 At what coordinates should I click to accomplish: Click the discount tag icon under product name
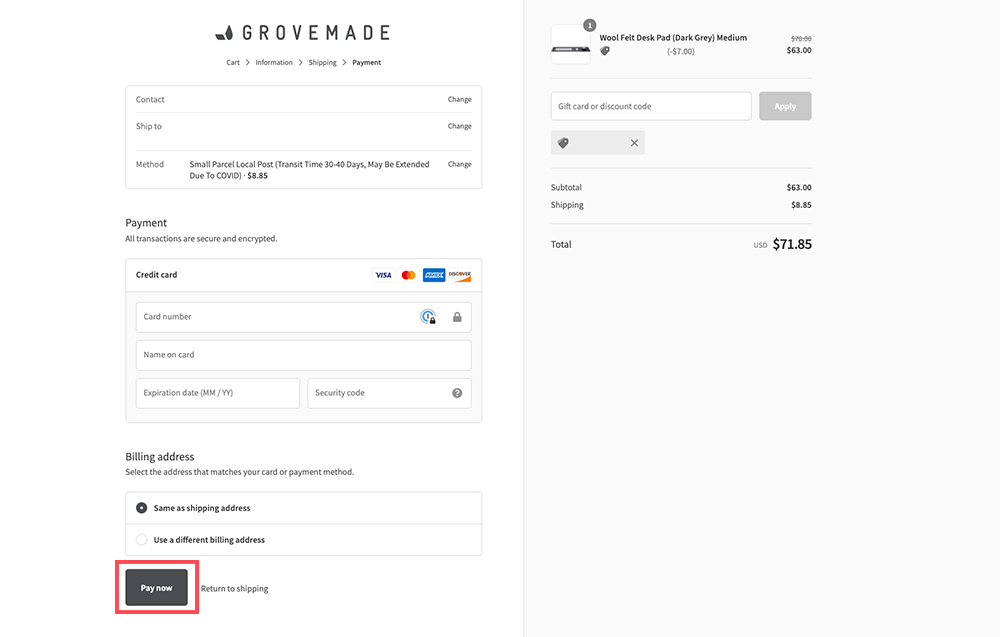(605, 51)
